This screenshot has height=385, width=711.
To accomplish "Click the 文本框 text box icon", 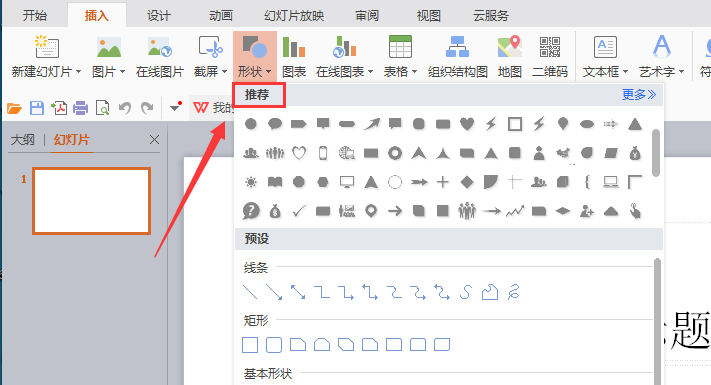I will coord(605,47).
